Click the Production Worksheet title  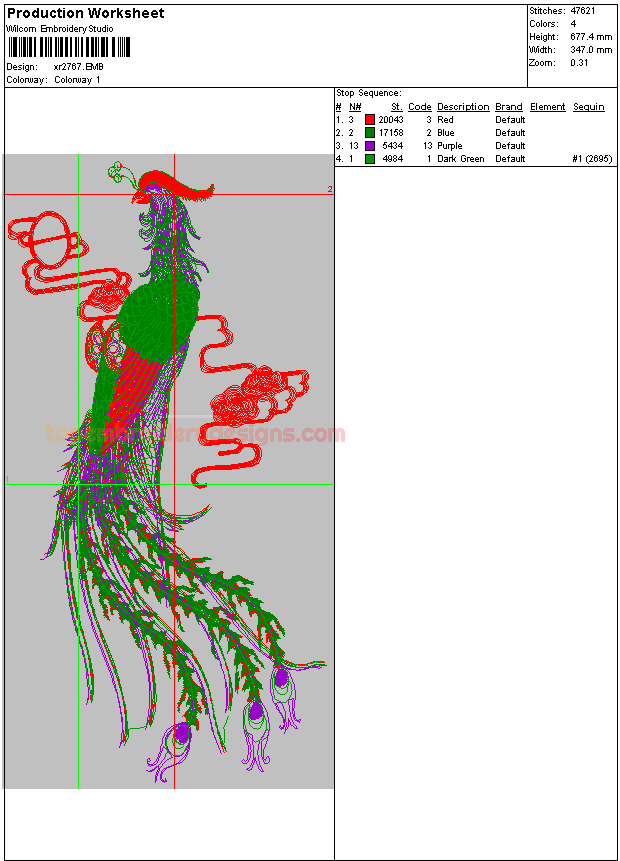[86, 13]
